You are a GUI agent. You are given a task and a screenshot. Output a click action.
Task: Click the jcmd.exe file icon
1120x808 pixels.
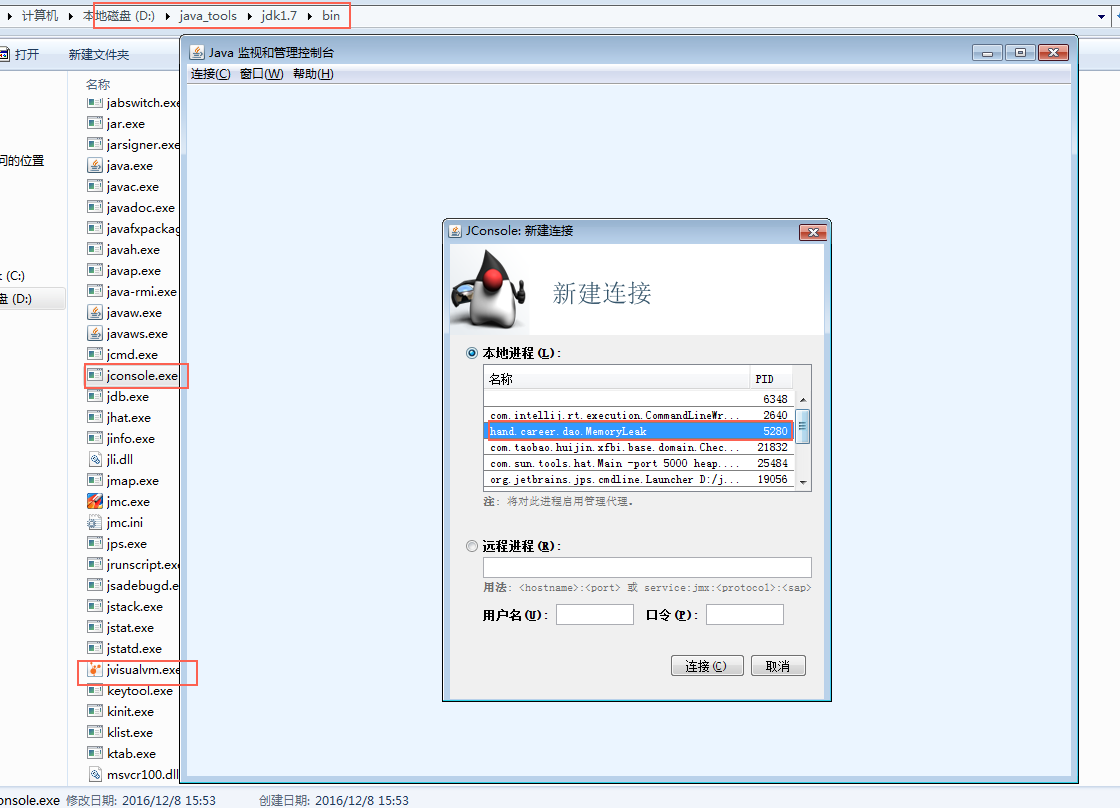(95, 354)
